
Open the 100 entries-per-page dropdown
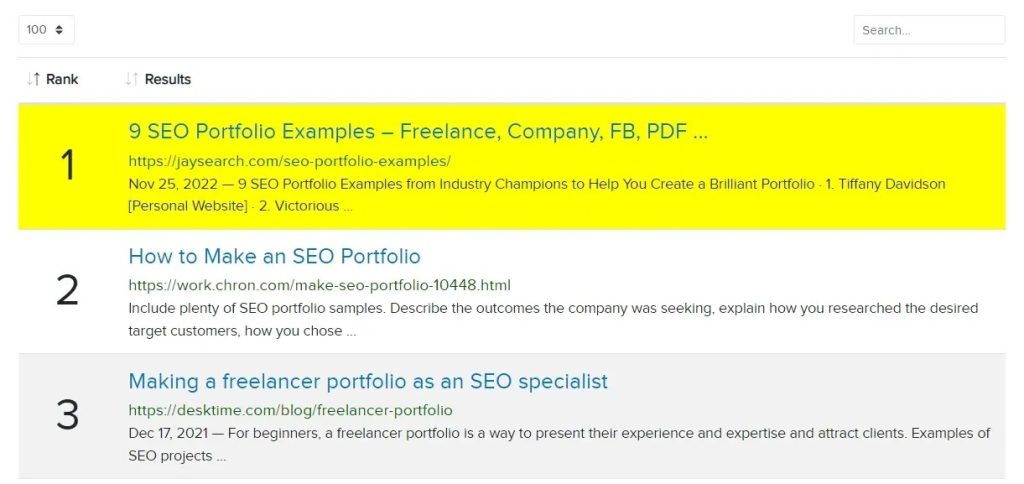tap(46, 30)
